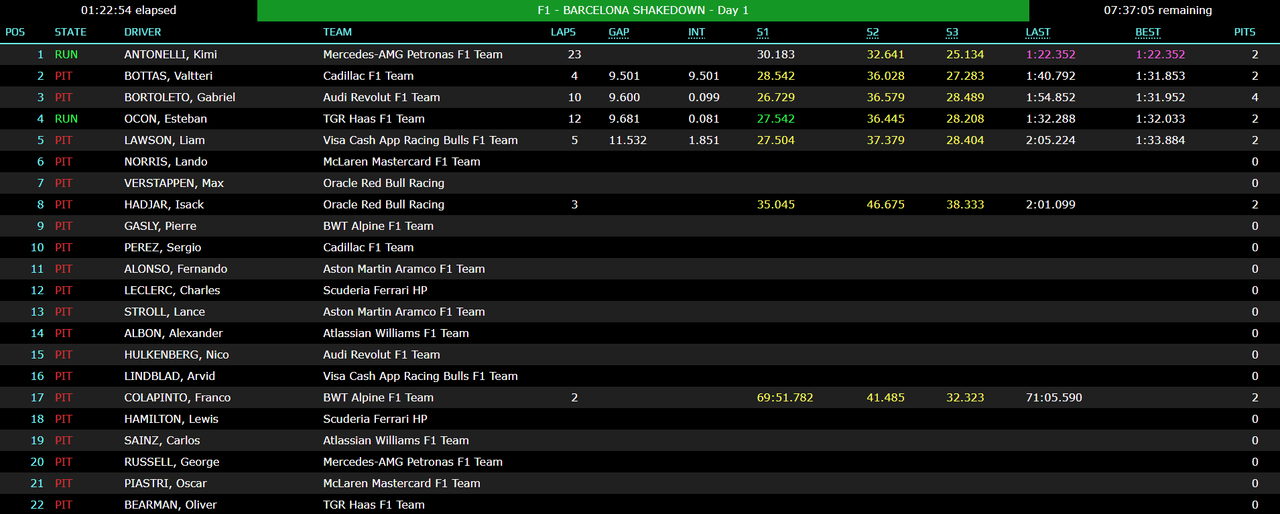
Task: Select driver HULKENBERG, Nico
Action: click(x=177, y=355)
